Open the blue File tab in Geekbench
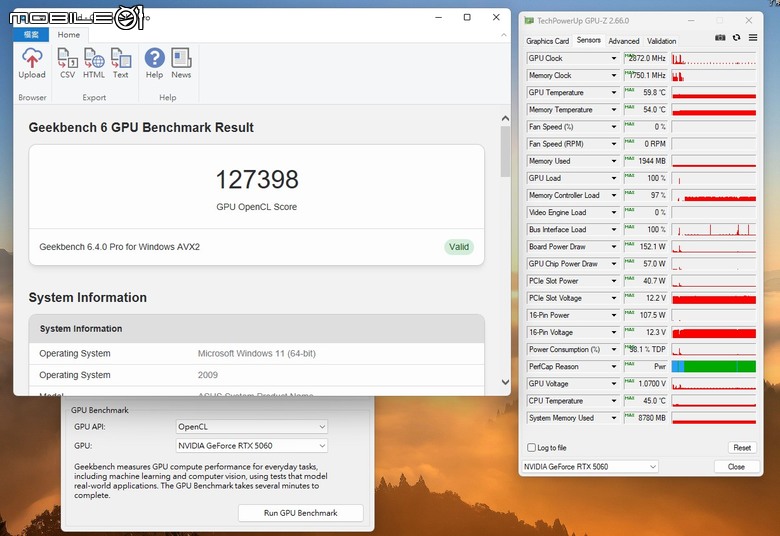 31,35
